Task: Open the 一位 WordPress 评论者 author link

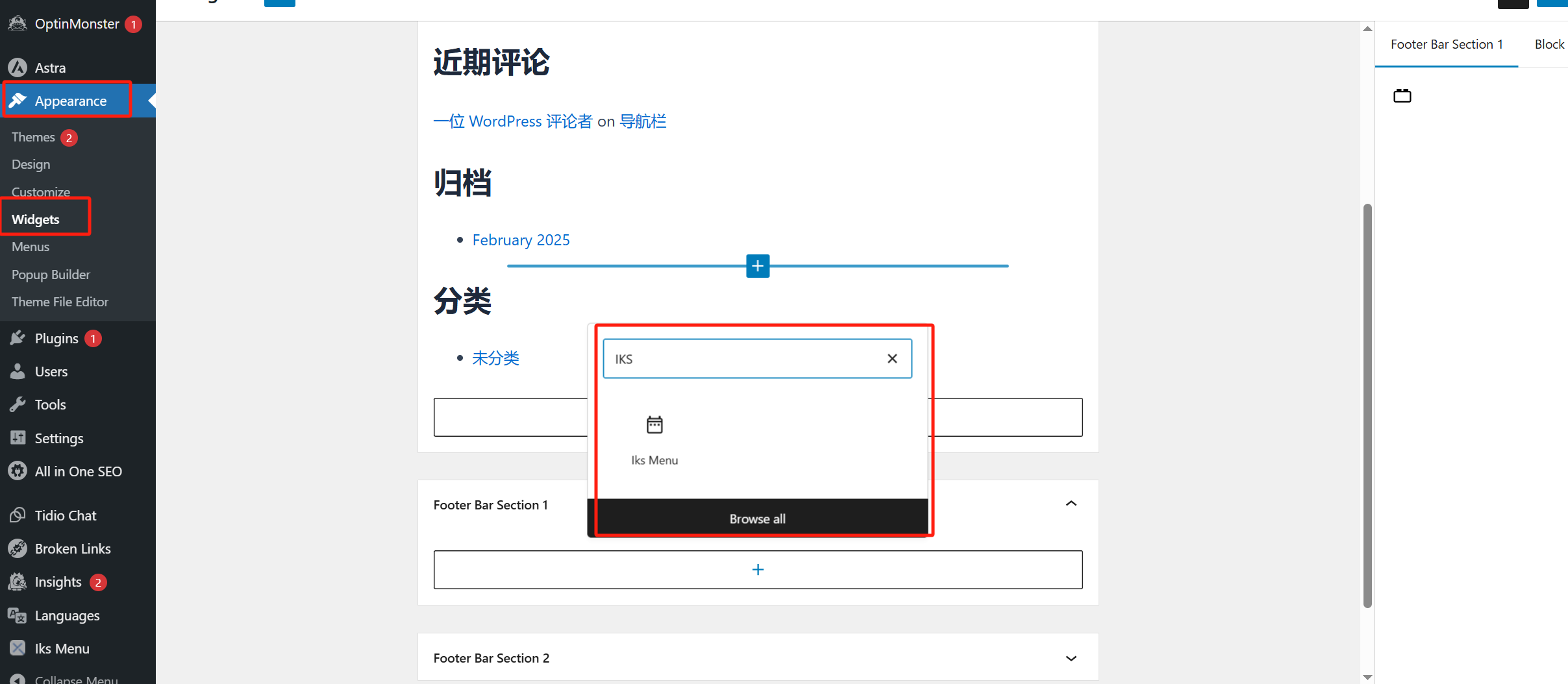Action: (x=513, y=121)
